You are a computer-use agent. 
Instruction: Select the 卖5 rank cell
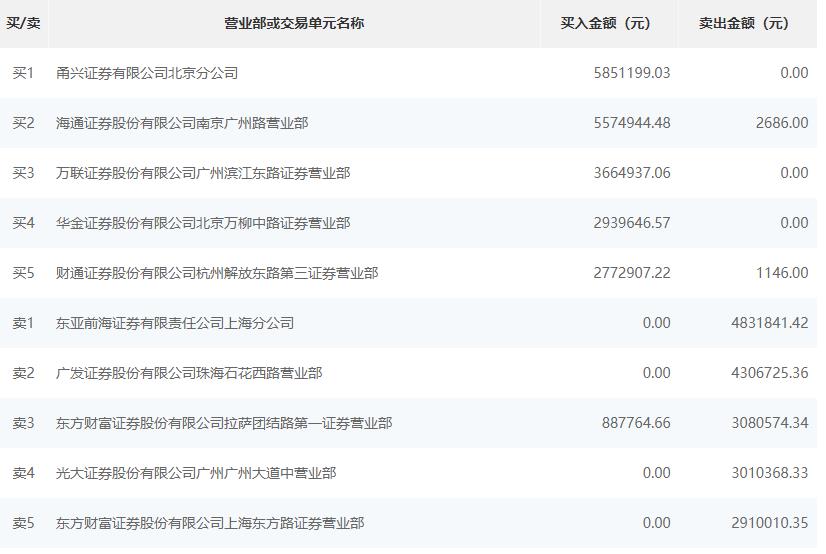click(x=23, y=523)
